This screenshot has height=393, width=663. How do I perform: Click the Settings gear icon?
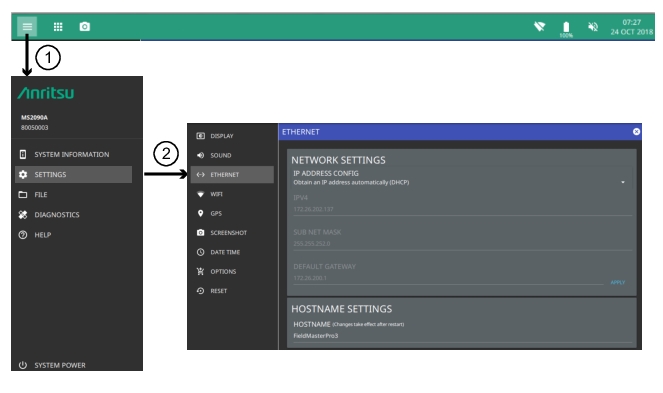point(23,174)
